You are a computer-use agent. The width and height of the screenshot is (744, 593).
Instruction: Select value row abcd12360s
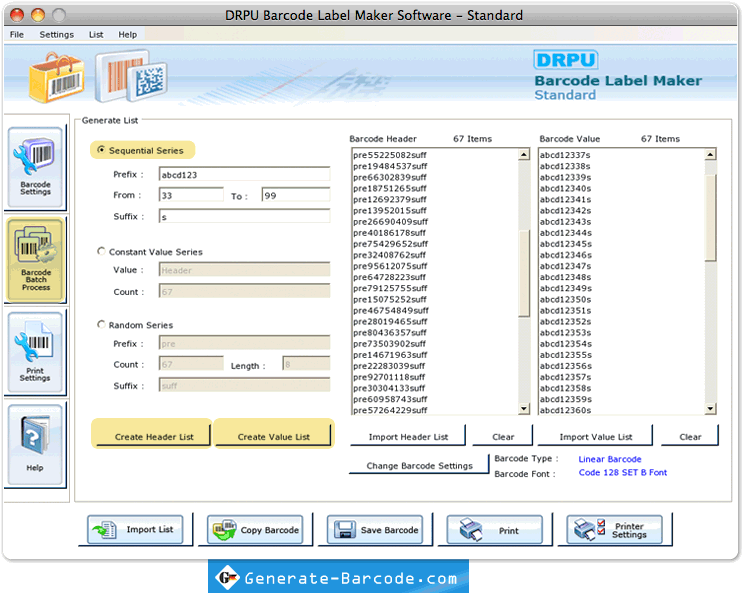(x=622, y=410)
